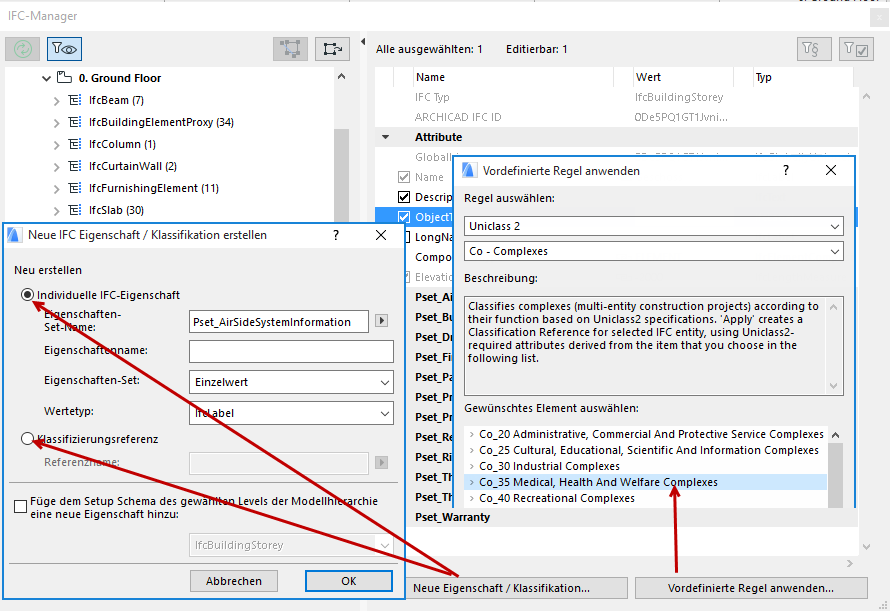
Task: Expand the IfcFurnishingElement (11) node
Action: click(56, 189)
